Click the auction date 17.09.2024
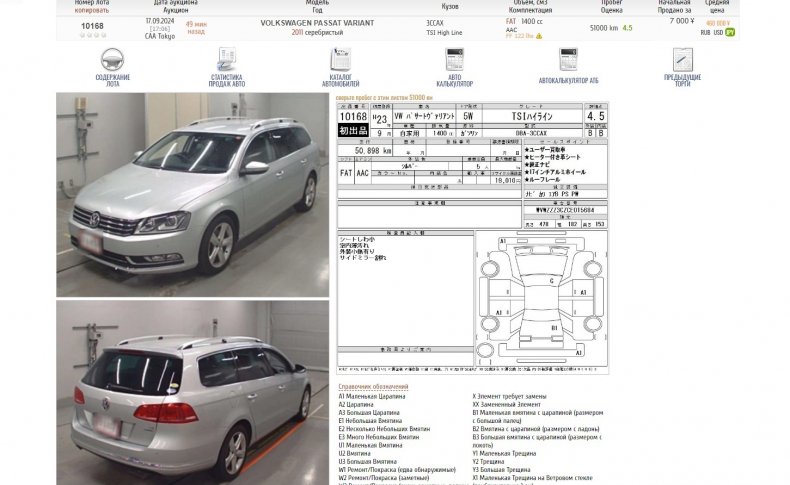Viewport: 790px width, 485px height. pos(160,21)
